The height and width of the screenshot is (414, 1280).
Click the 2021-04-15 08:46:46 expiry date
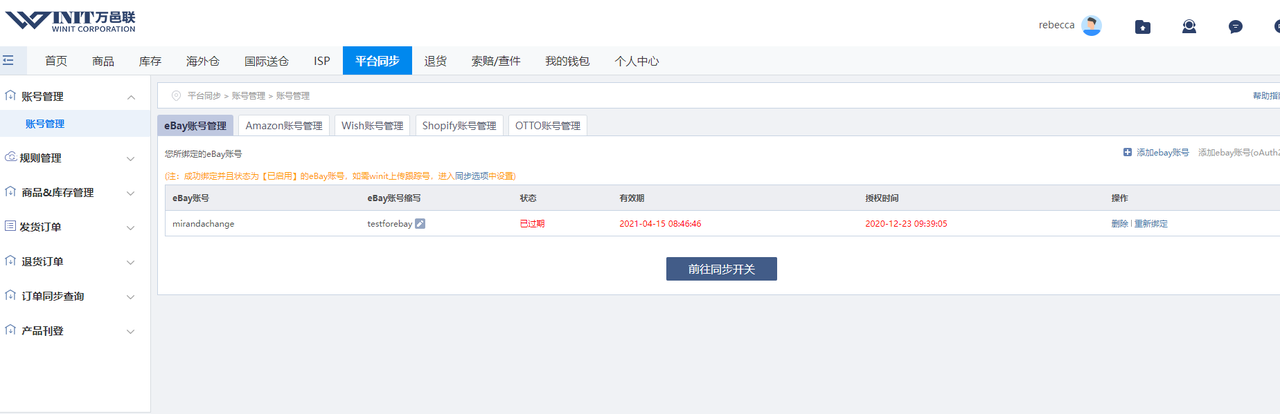[x=660, y=224]
